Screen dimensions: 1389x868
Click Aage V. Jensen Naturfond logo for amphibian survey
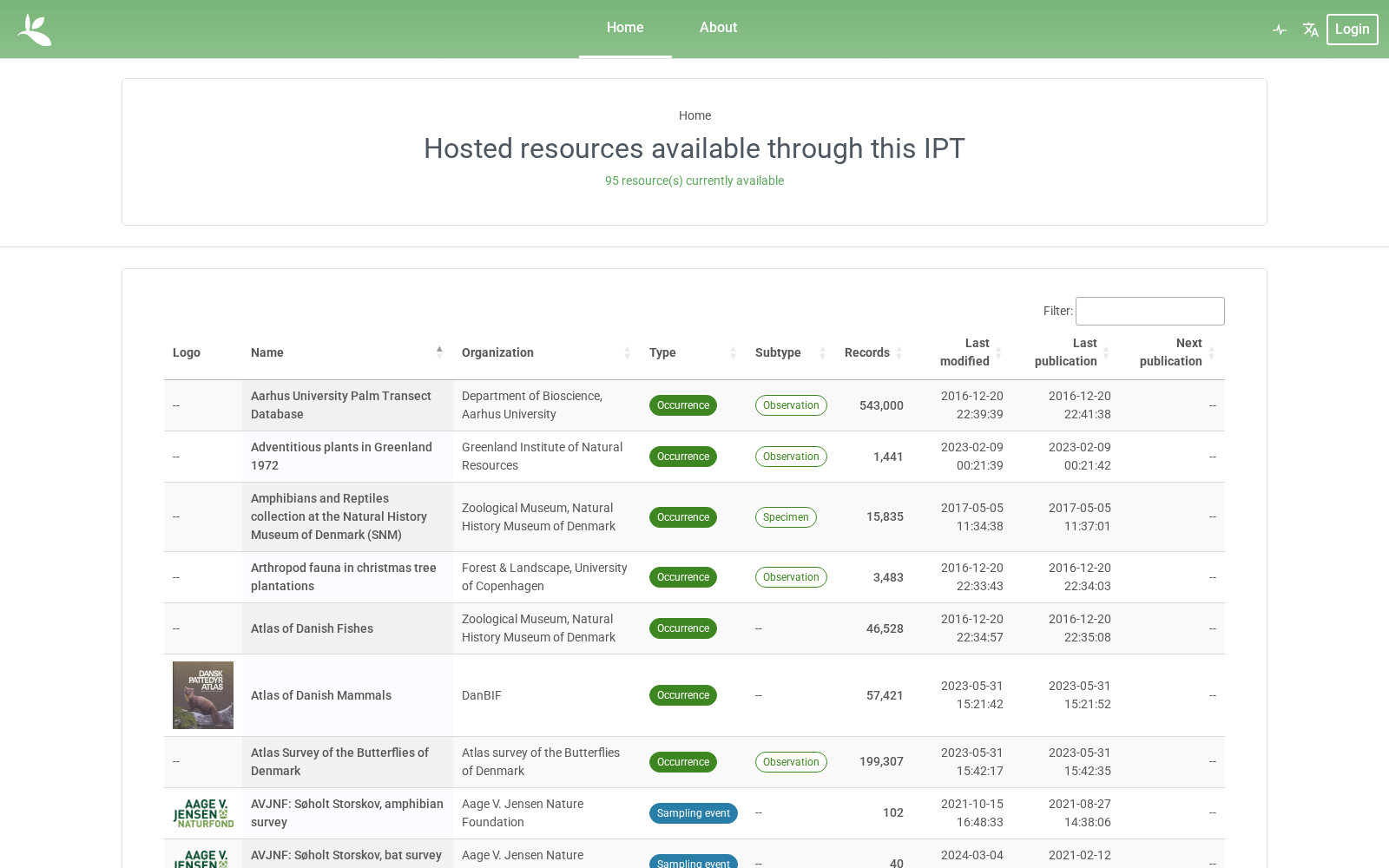coord(203,813)
